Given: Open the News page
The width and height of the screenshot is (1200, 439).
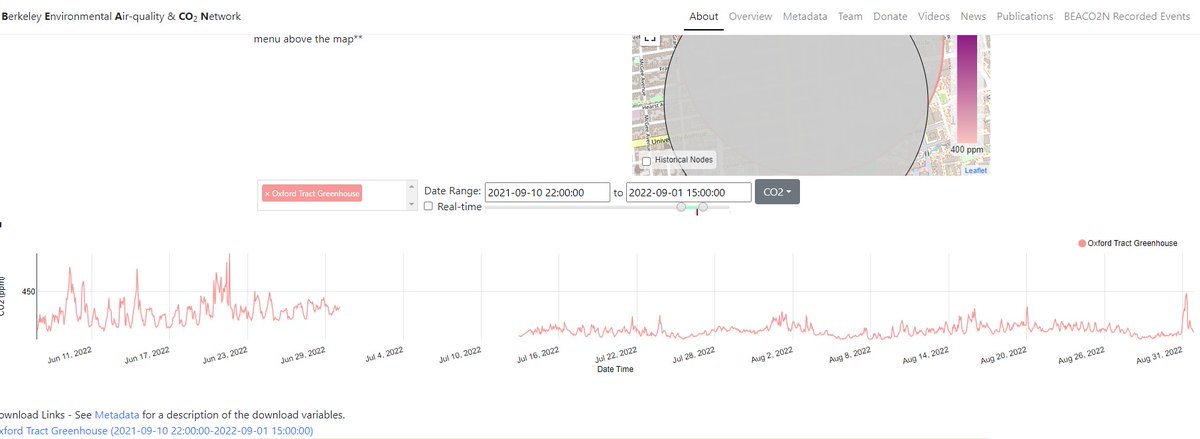Looking at the screenshot, I should tap(973, 16).
